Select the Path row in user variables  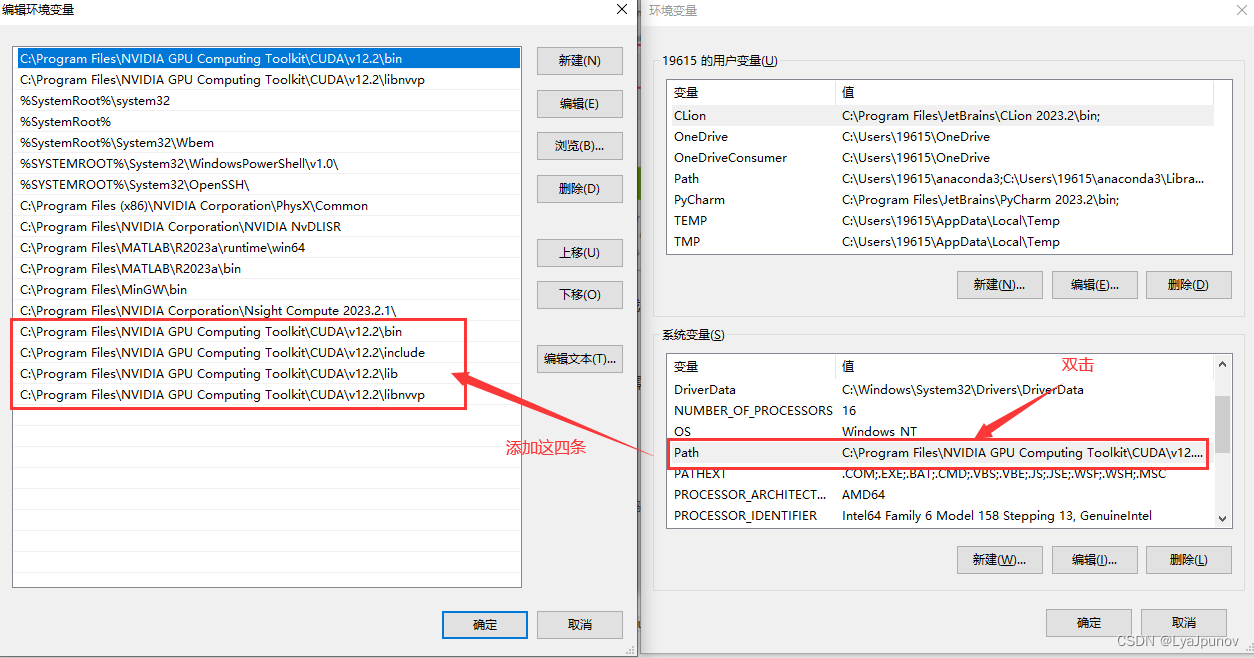tap(941, 179)
